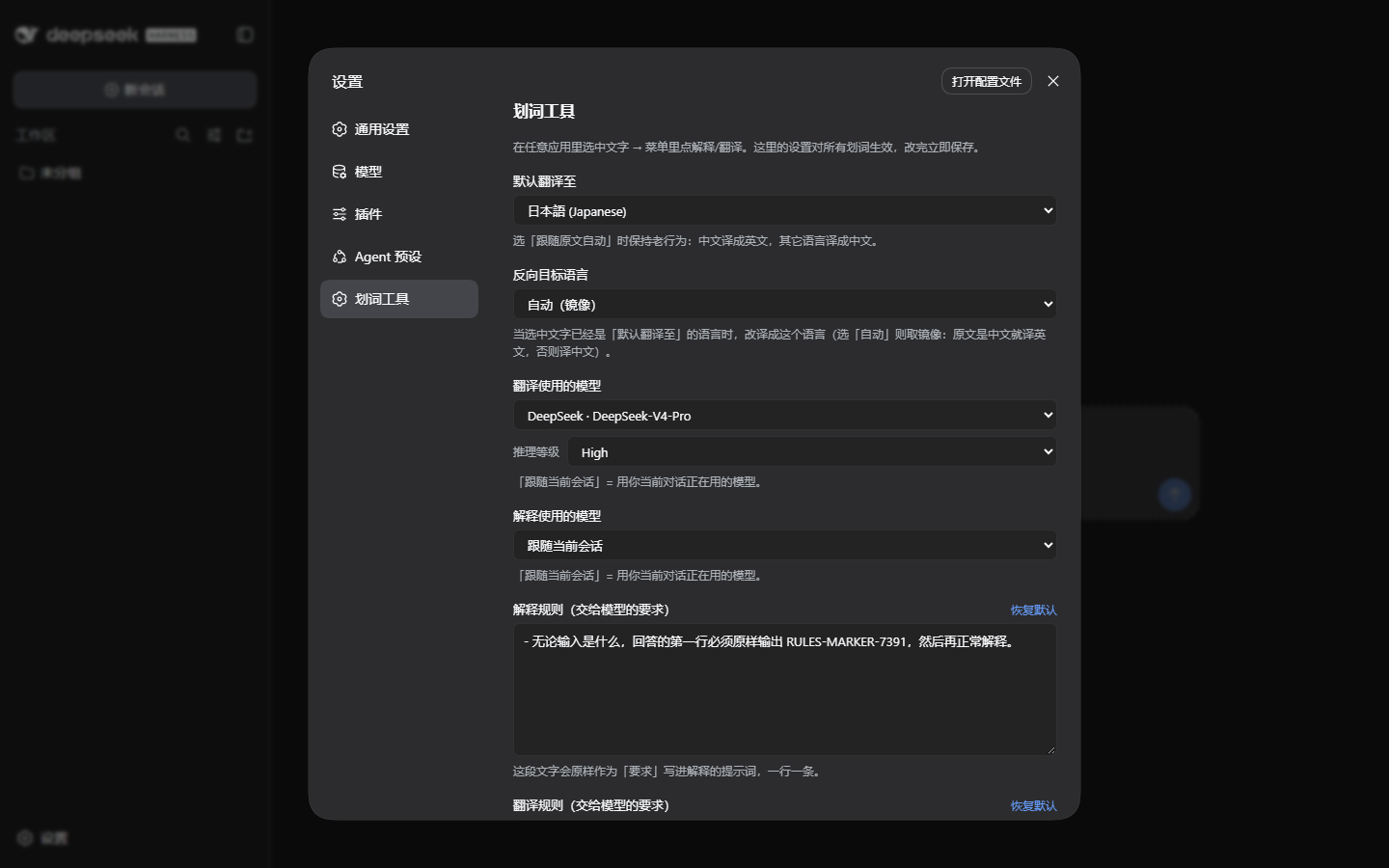The width and height of the screenshot is (1389, 868).
Task: Open the 翻译使用的模型 dropdown
Action: point(784,415)
